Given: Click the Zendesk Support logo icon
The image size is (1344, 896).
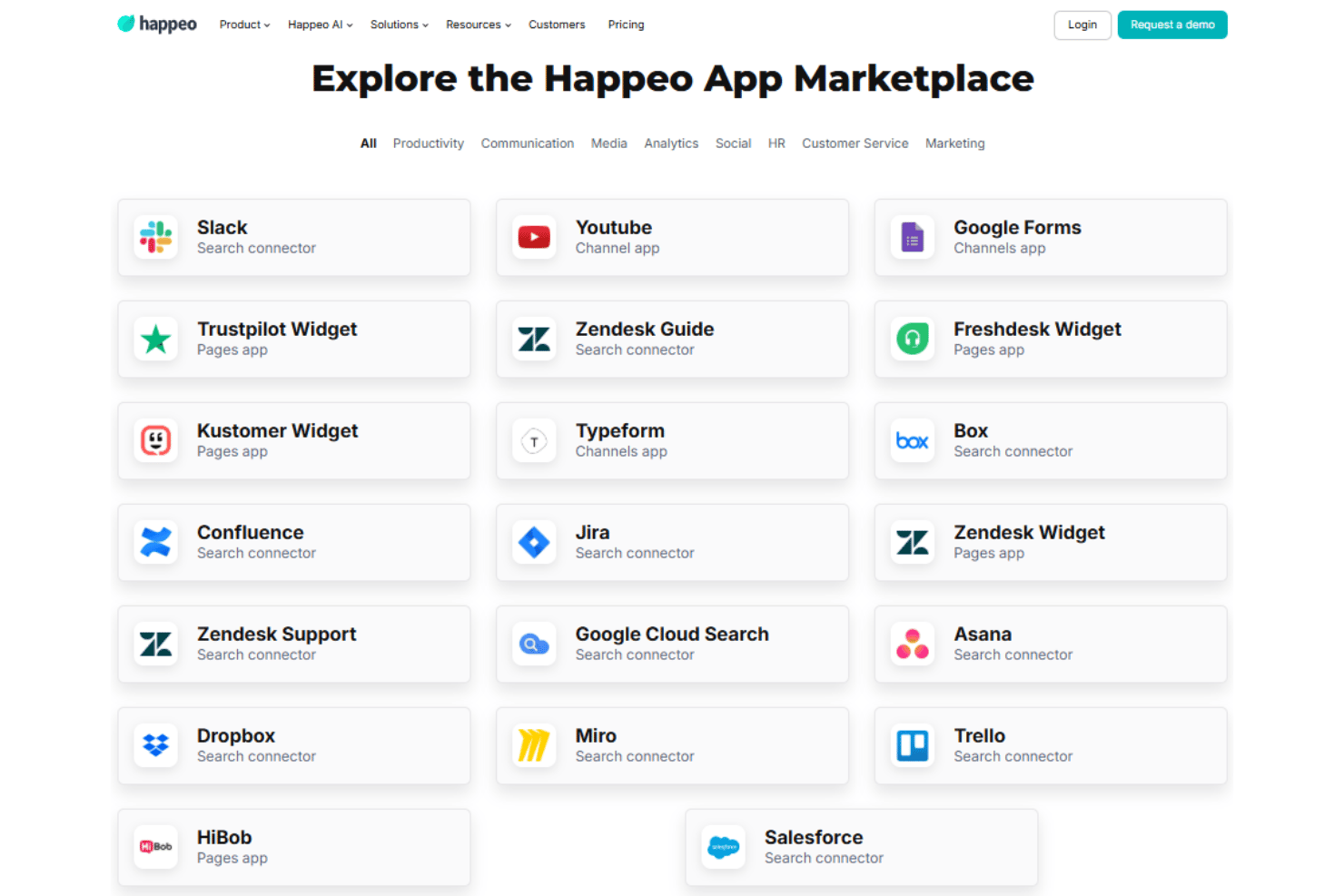Looking at the screenshot, I should point(156,644).
